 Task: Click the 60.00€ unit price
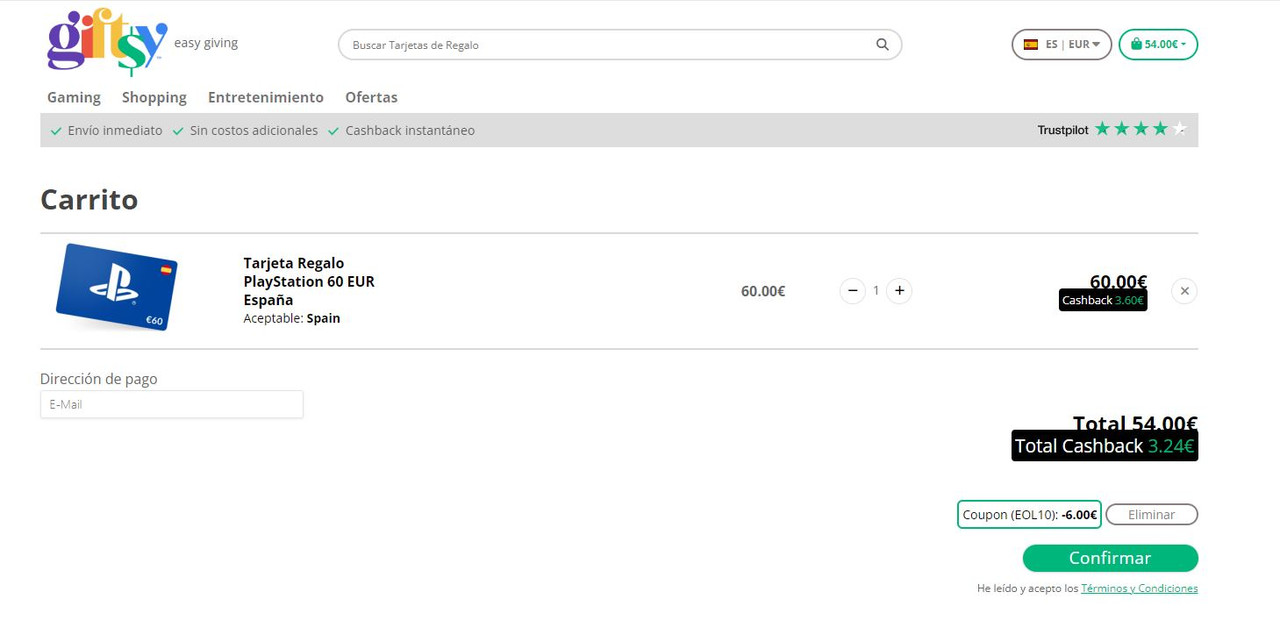pyautogui.click(x=763, y=291)
